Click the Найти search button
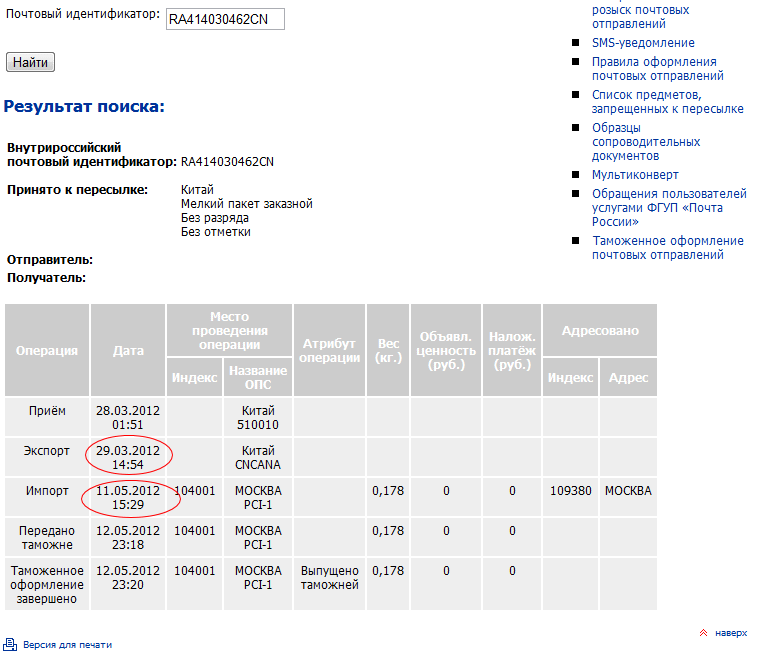 click(x=30, y=62)
